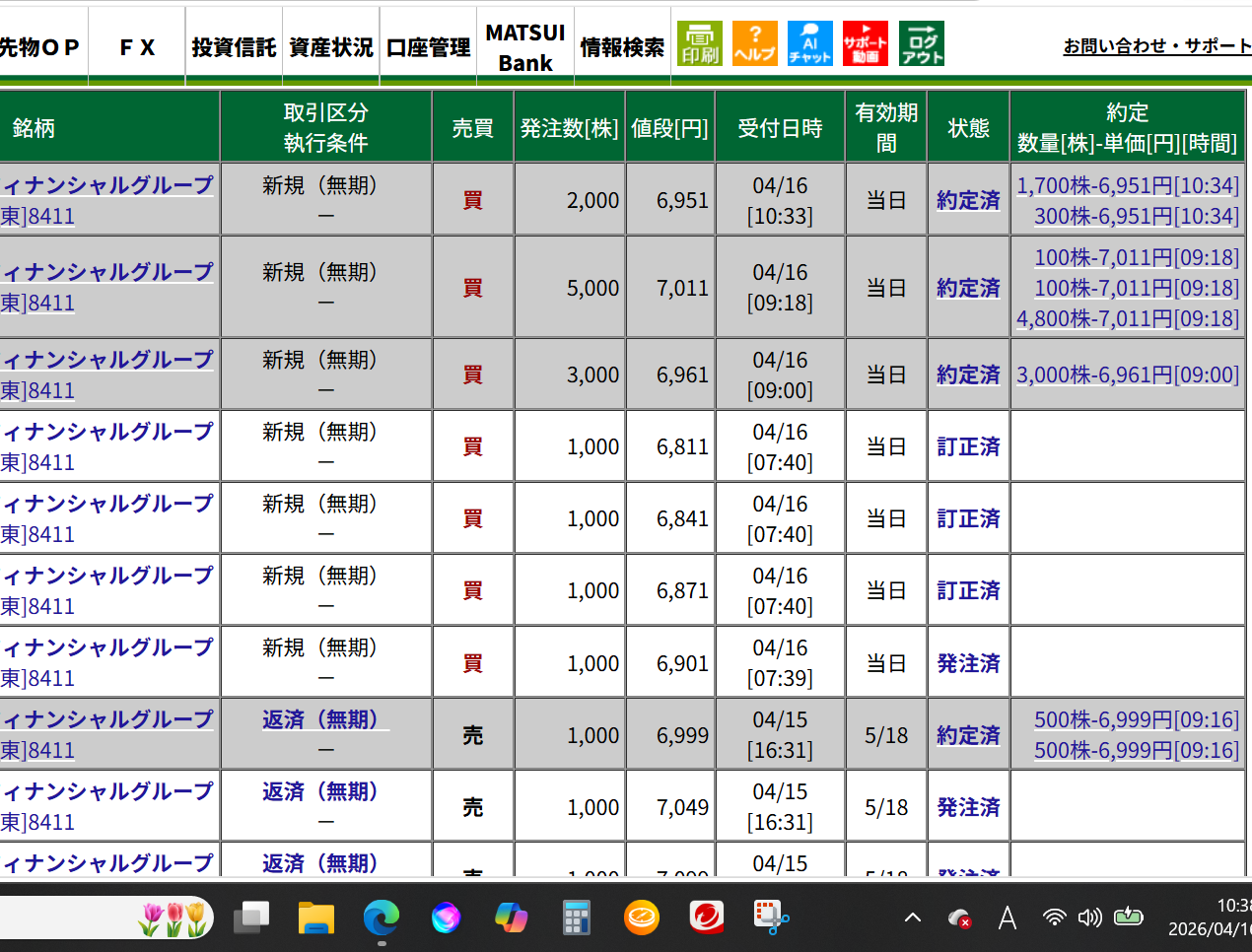The height and width of the screenshot is (952, 1252).
Task: Click the Copilot icon in taskbar
Action: point(511,918)
